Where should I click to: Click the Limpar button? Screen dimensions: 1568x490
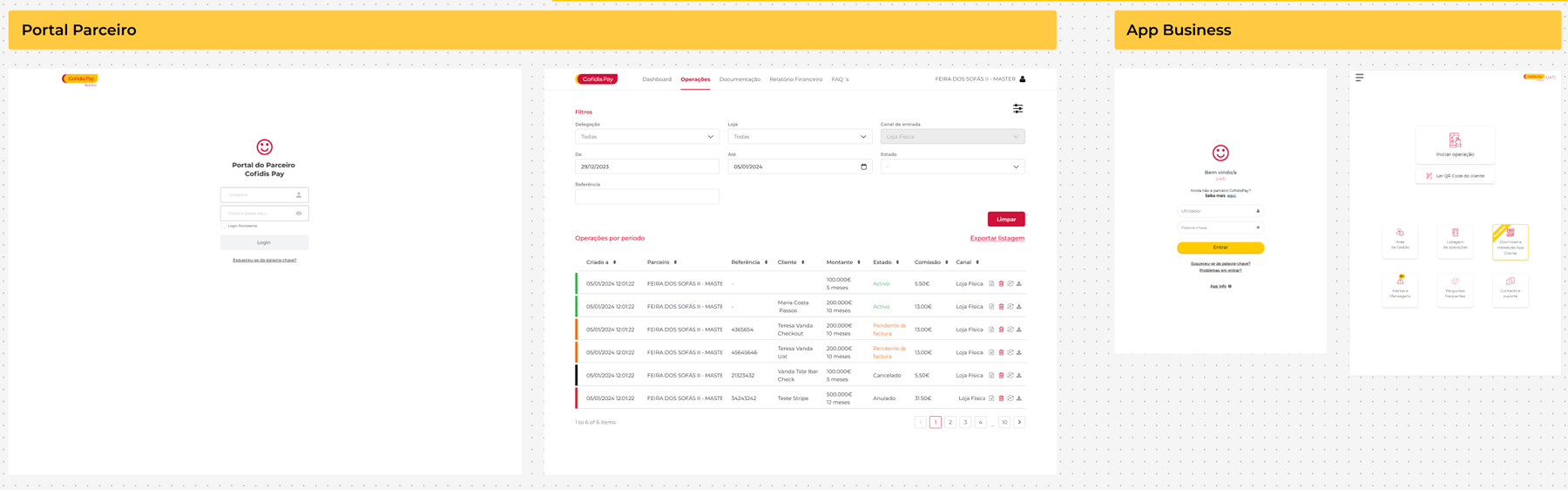(1006, 219)
